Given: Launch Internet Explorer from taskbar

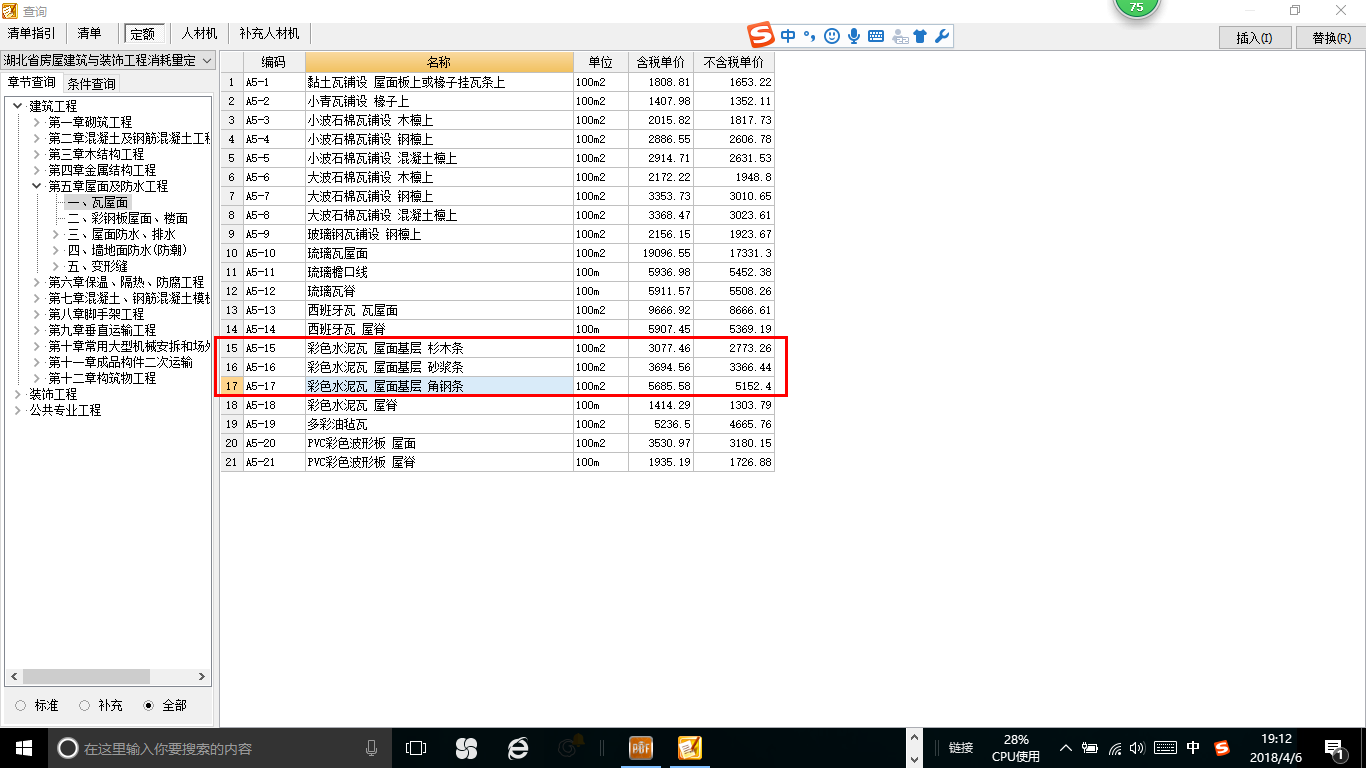Looking at the screenshot, I should click(x=517, y=748).
